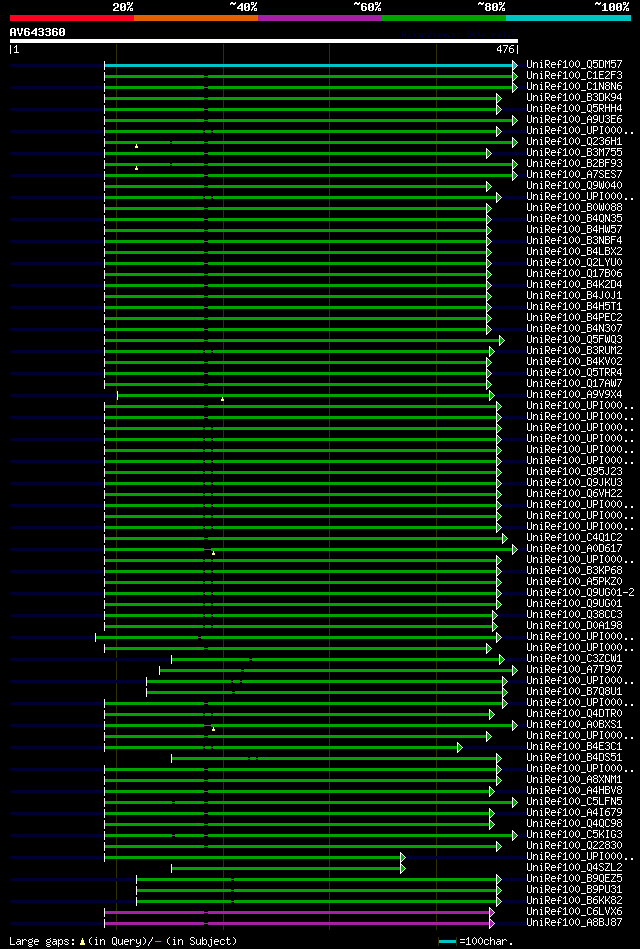Select the UniRef100_B4K2D4 label

pos(574,284)
